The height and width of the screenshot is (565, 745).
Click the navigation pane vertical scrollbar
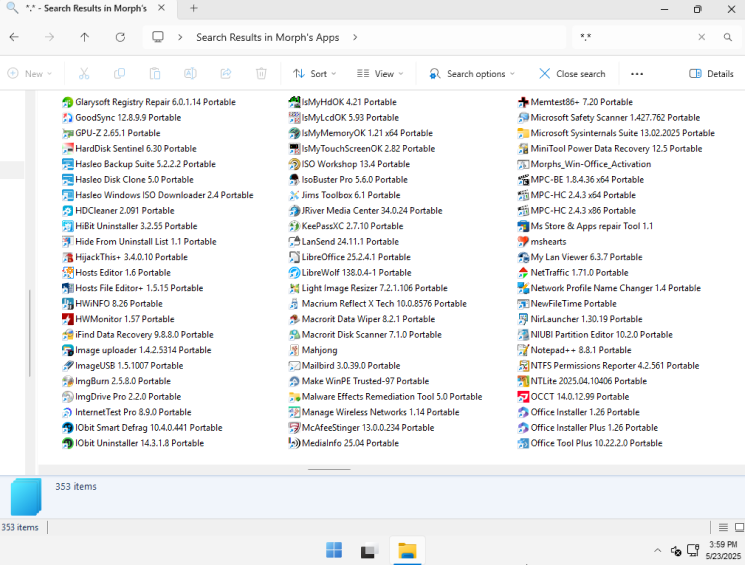pos(30,333)
